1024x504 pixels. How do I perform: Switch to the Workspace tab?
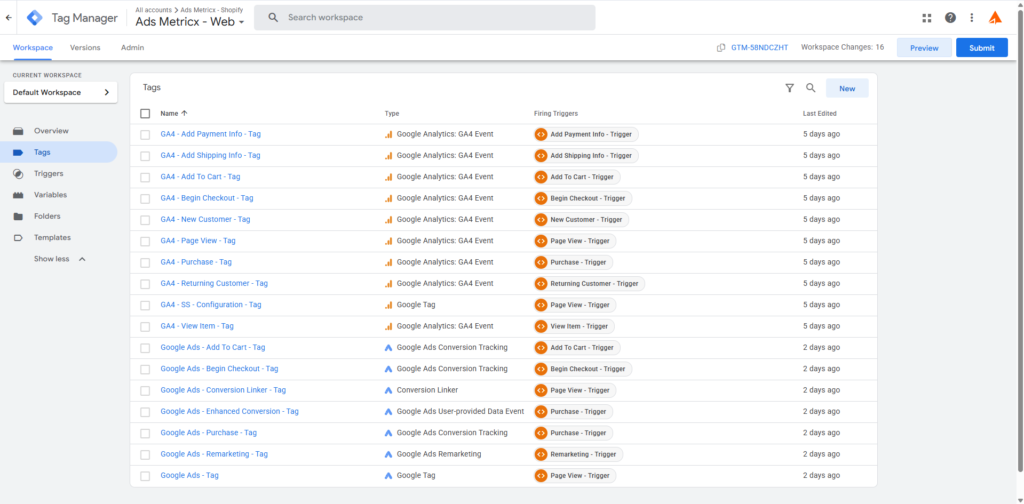33,48
